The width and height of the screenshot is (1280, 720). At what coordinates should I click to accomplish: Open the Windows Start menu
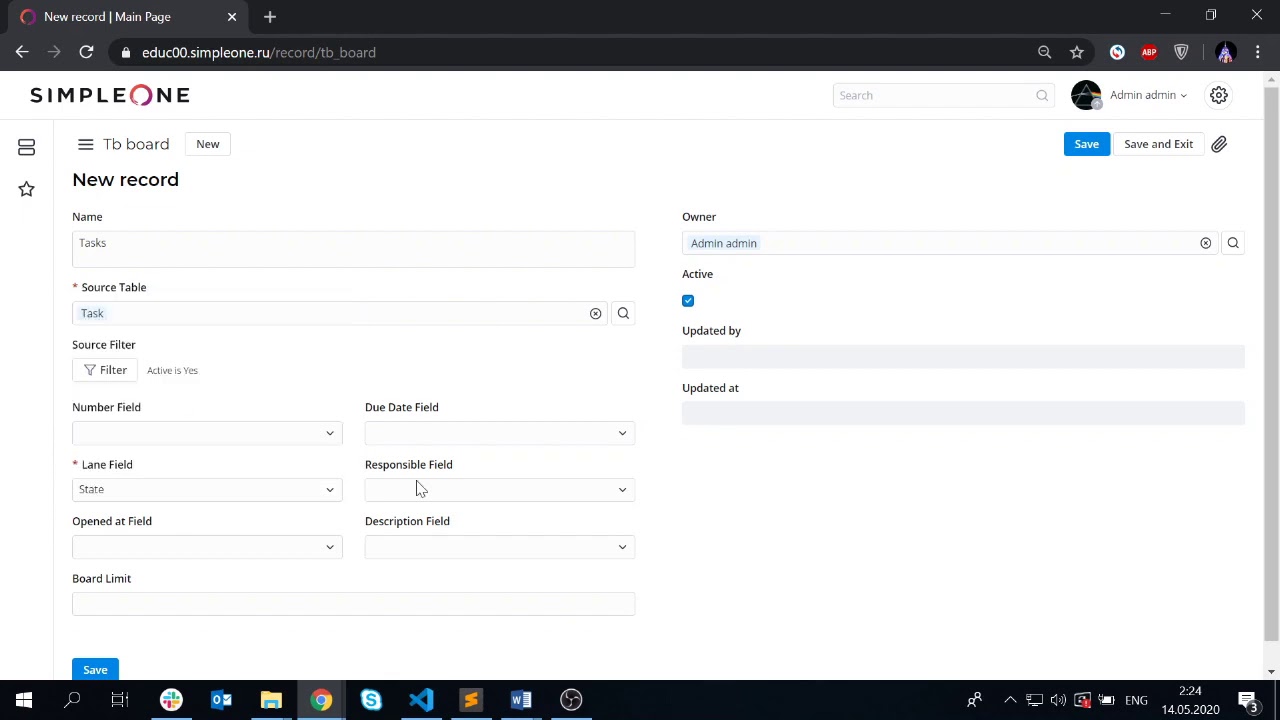click(24, 700)
